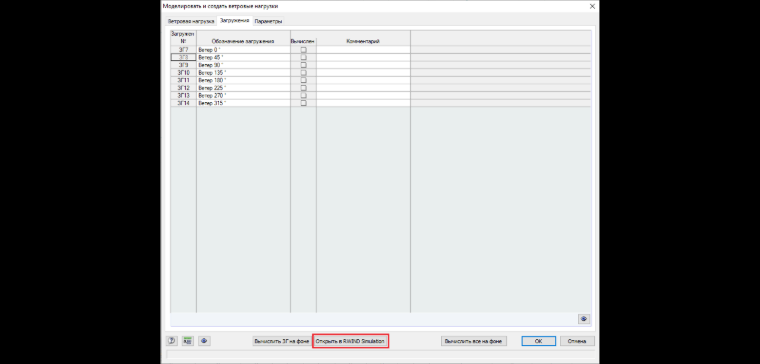Click the green table/units icon button
The height and width of the screenshot is (364, 760).
tap(188, 341)
